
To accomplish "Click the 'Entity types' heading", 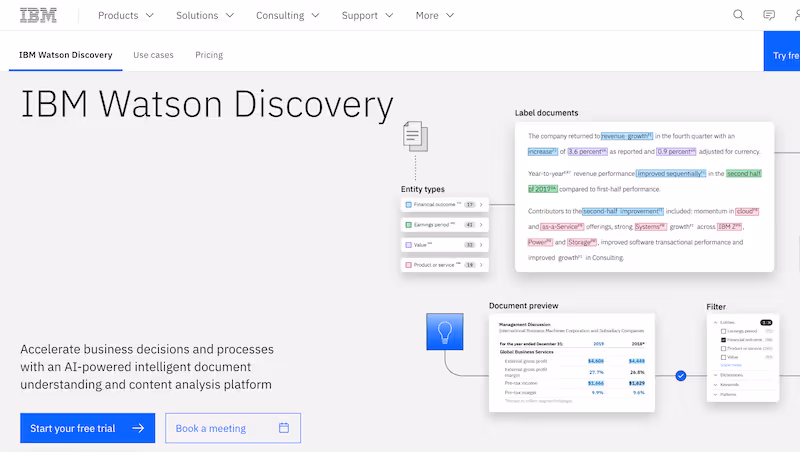I will [422, 189].
